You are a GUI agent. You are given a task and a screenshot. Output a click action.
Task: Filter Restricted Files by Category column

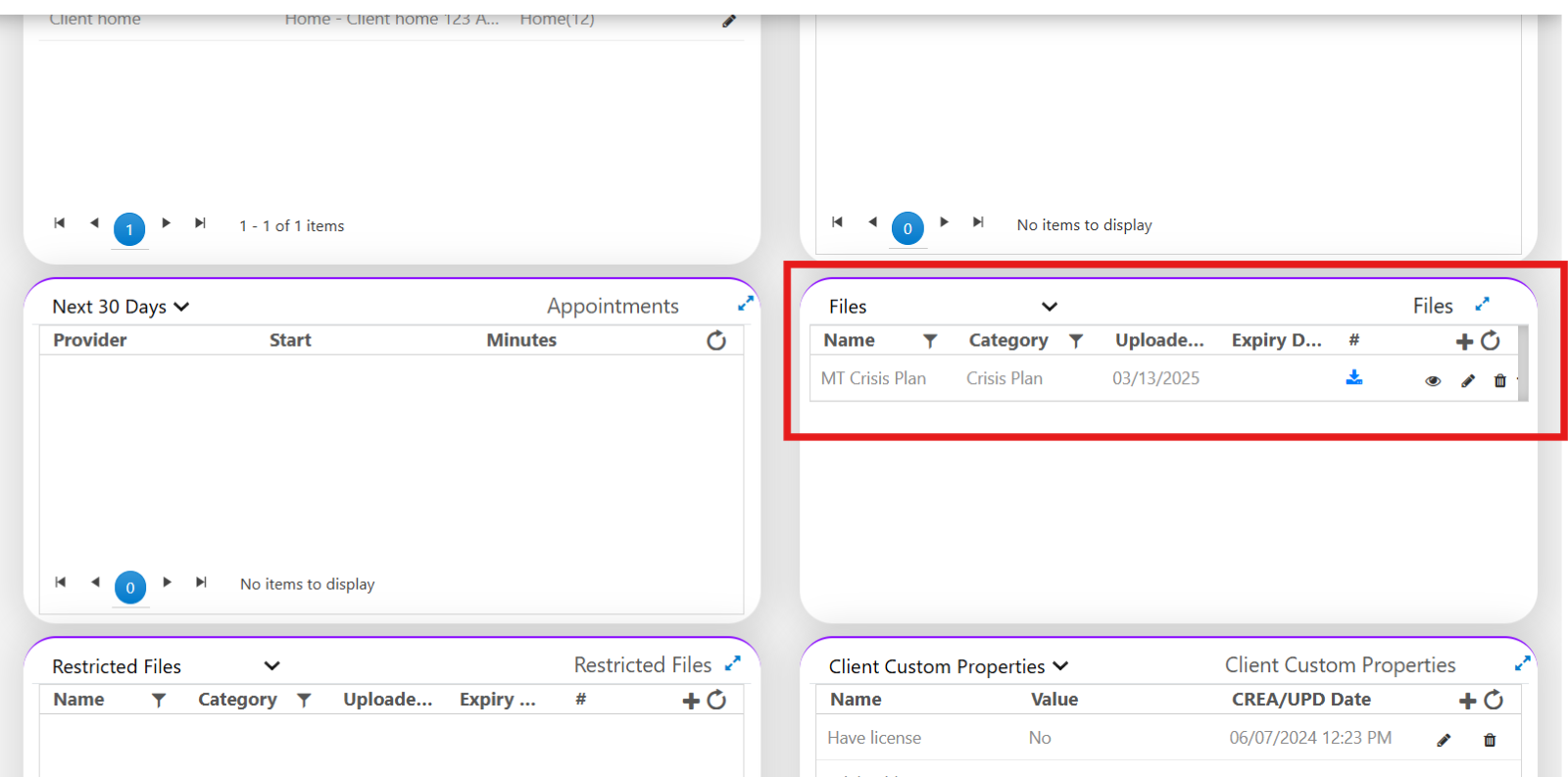coord(305,701)
